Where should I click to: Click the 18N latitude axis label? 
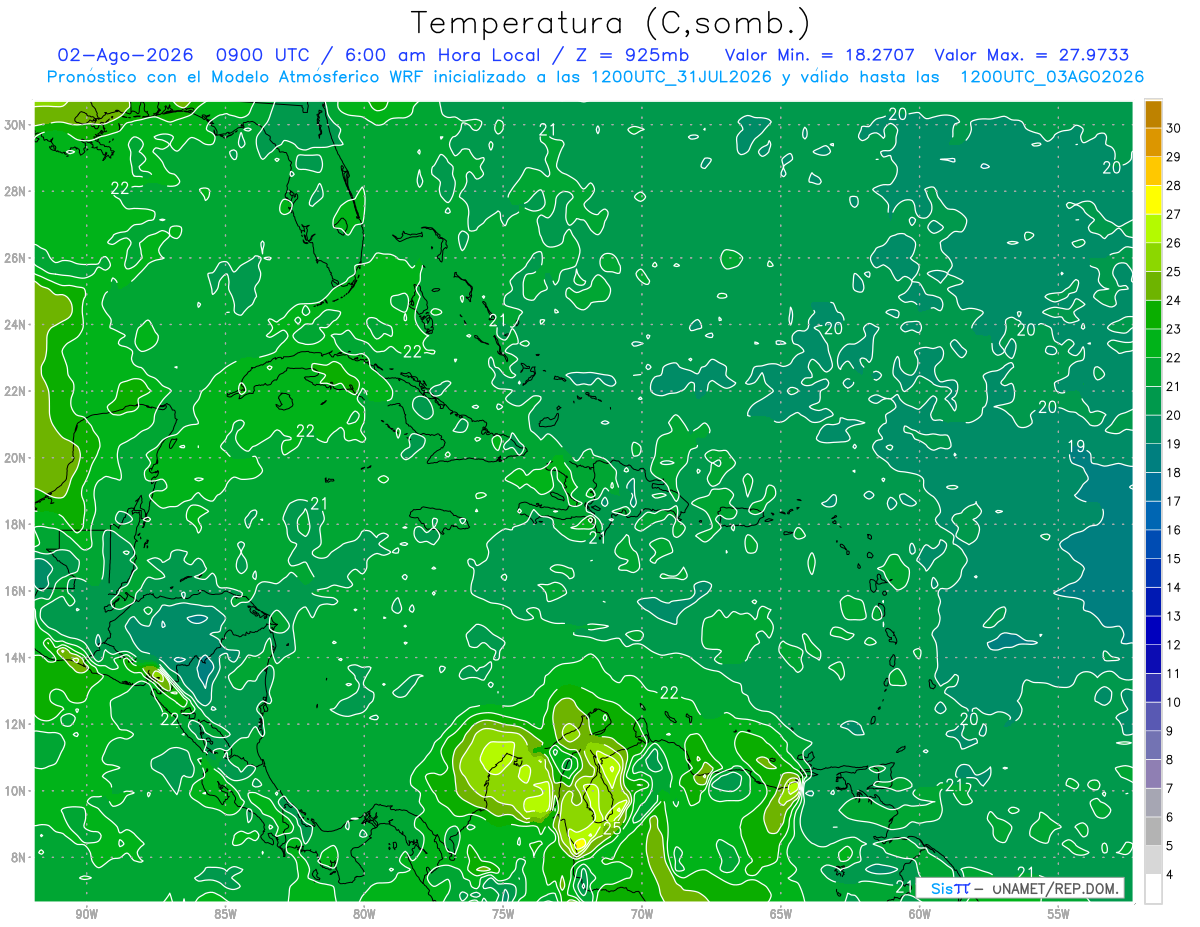(17, 524)
